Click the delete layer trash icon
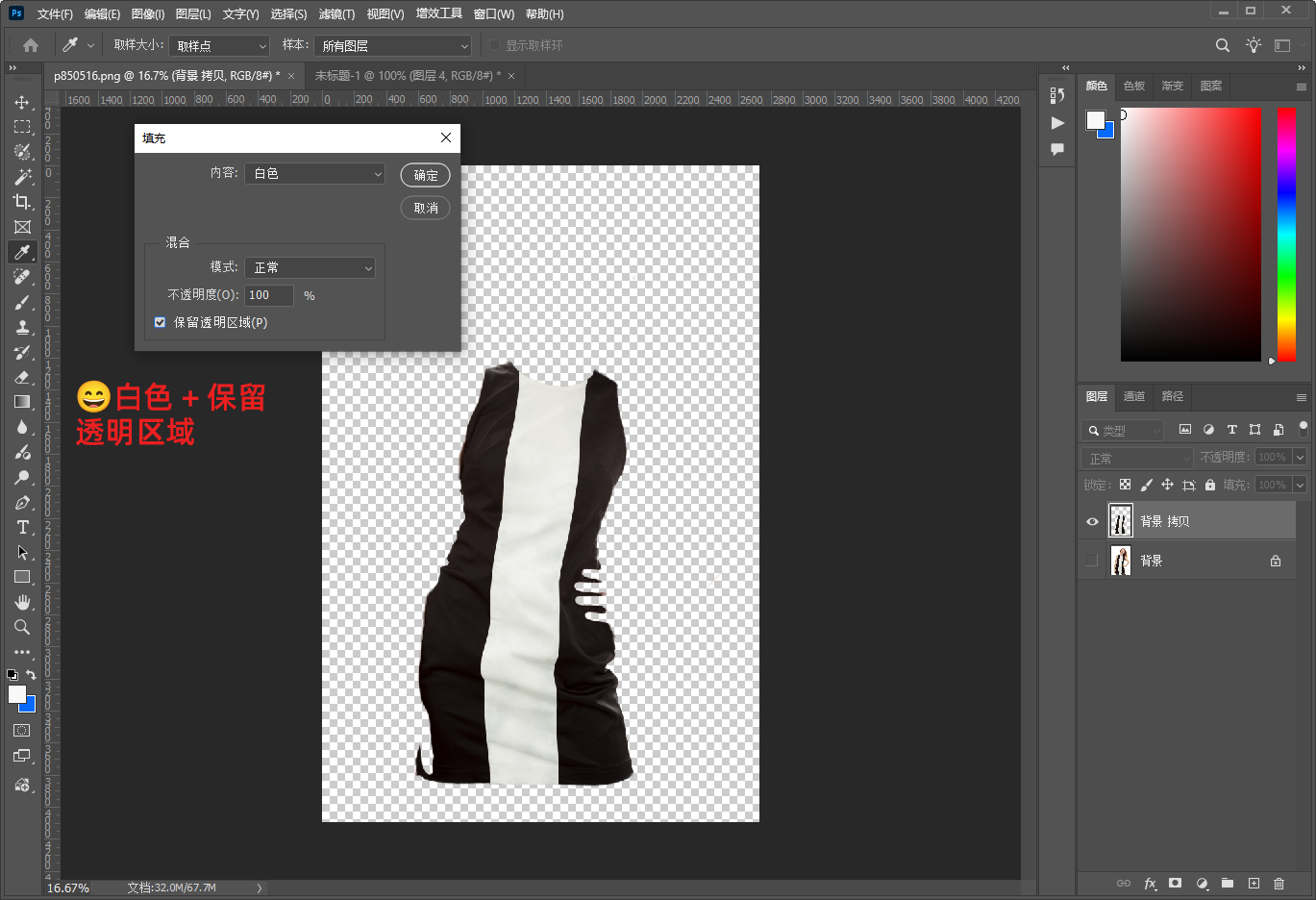Image resolution: width=1316 pixels, height=900 pixels. (x=1279, y=883)
